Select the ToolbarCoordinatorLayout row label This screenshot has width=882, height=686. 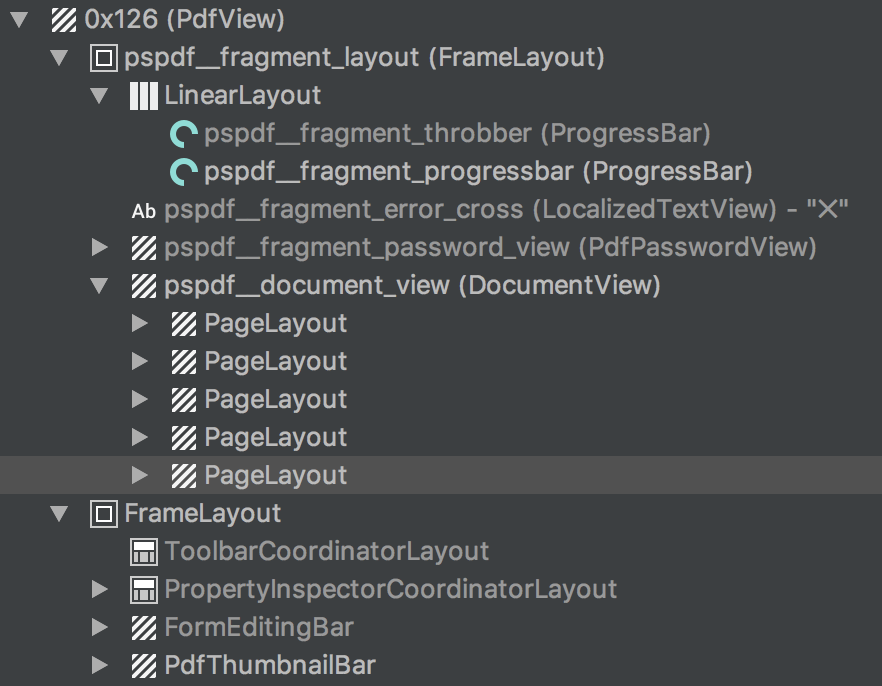326,551
